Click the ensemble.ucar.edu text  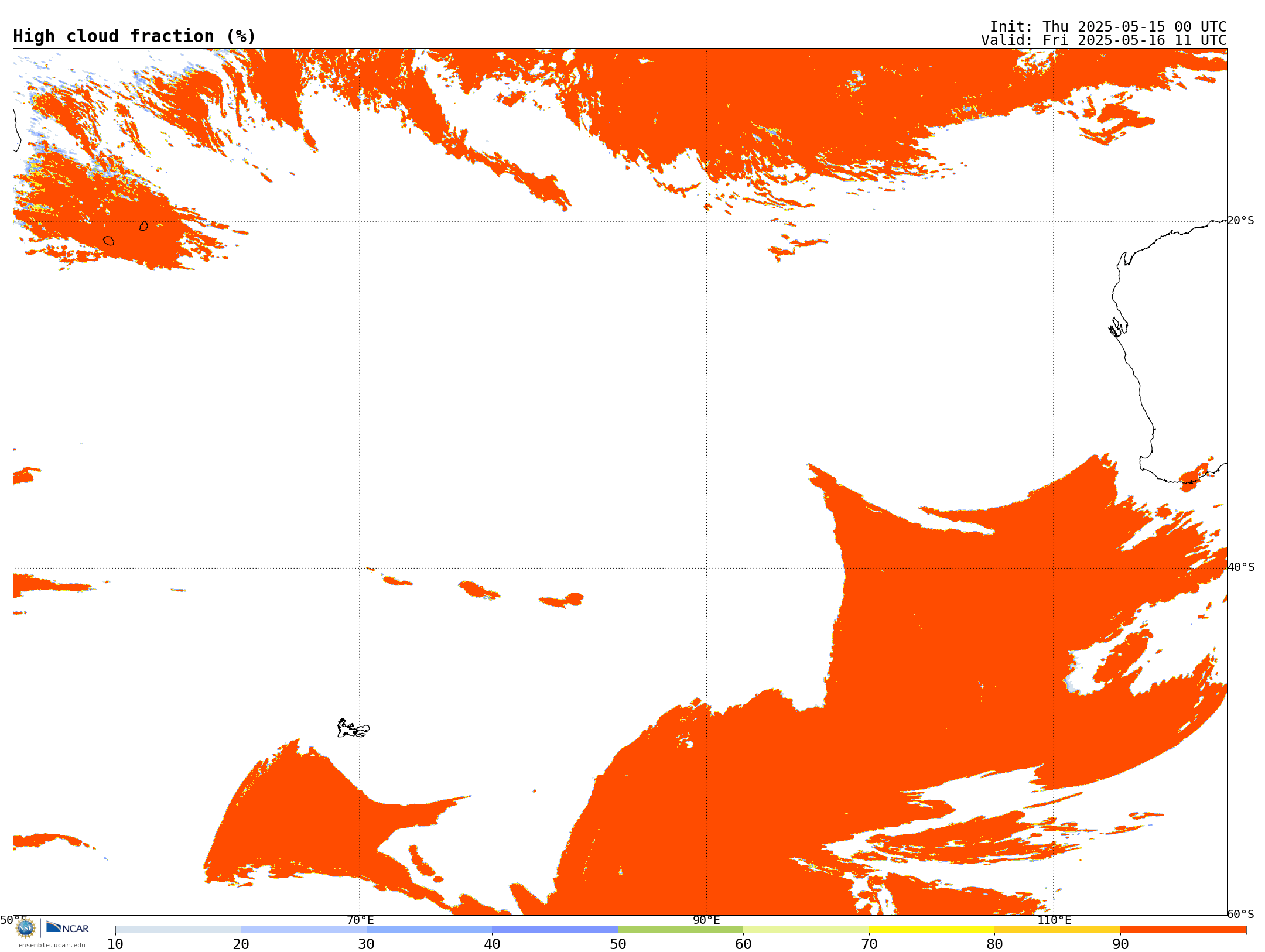pos(52,945)
